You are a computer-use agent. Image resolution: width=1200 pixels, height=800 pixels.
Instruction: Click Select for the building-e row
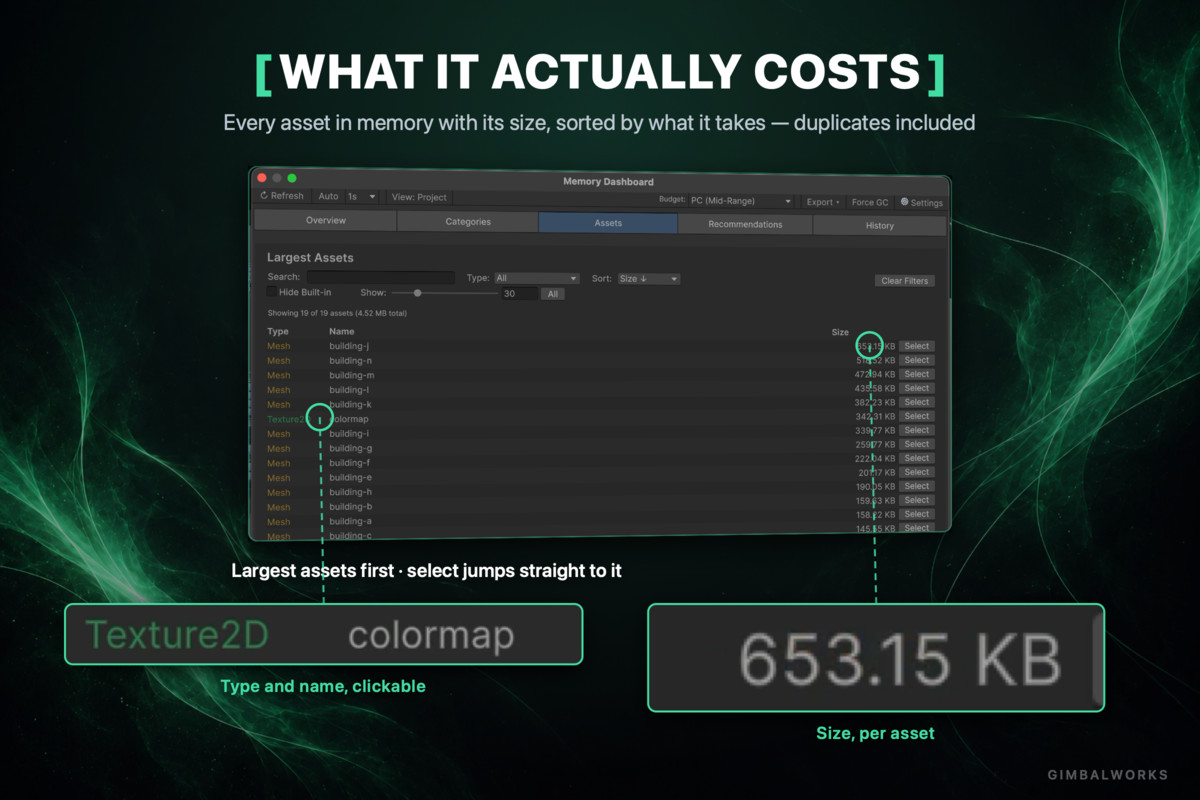[917, 472]
